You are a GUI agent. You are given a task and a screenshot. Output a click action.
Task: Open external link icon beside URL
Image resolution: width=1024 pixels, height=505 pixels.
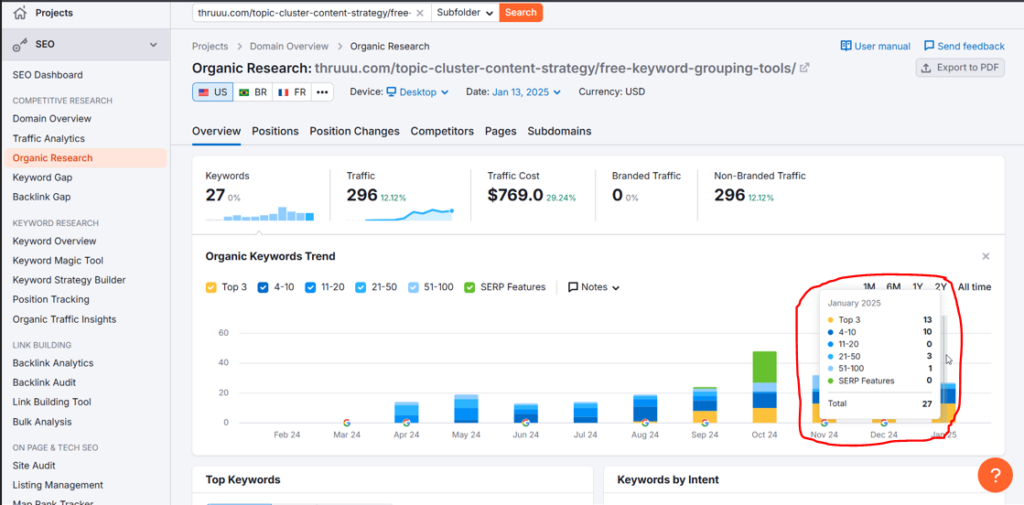click(x=805, y=67)
